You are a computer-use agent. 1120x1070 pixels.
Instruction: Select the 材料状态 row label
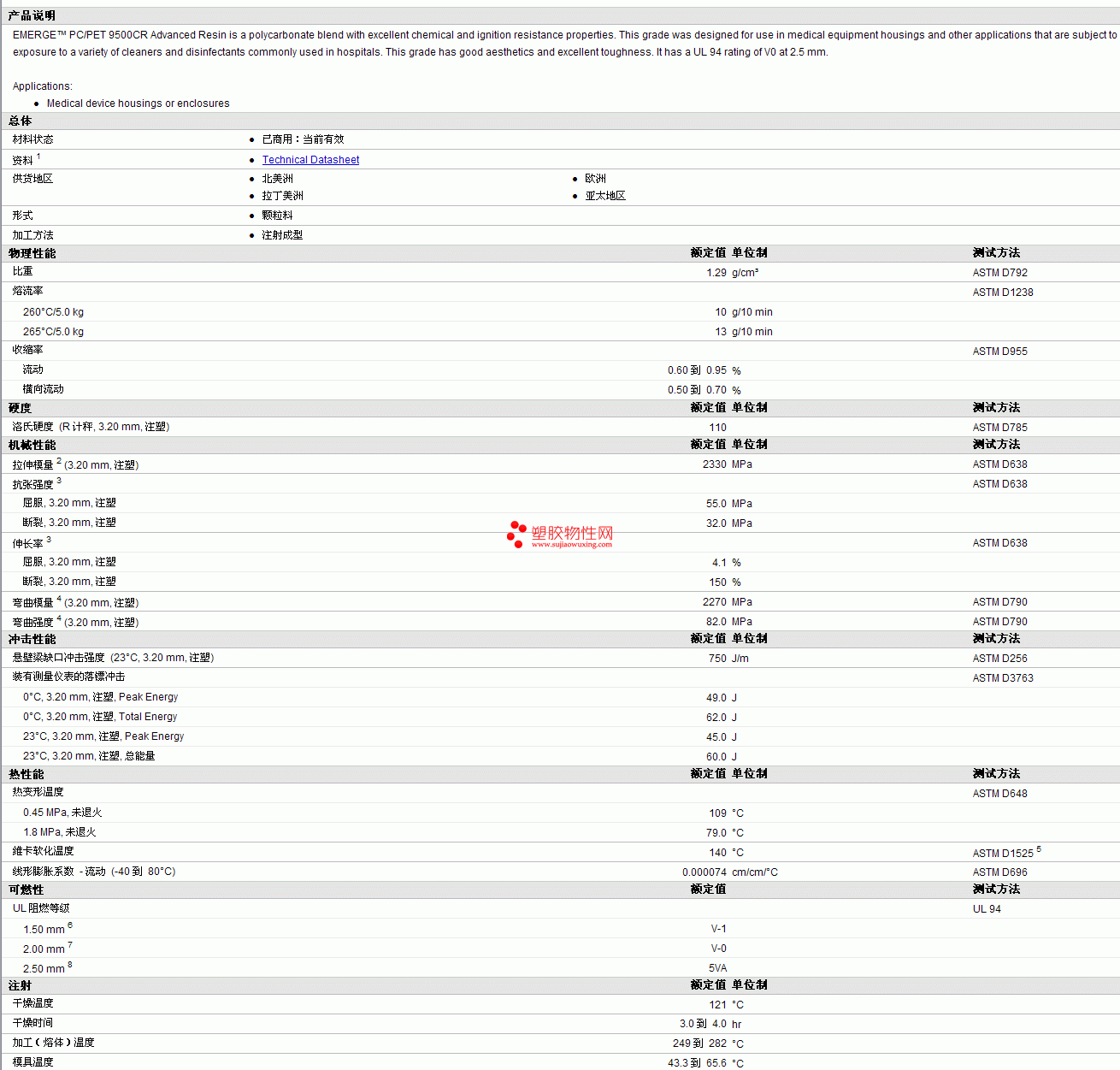[32, 139]
